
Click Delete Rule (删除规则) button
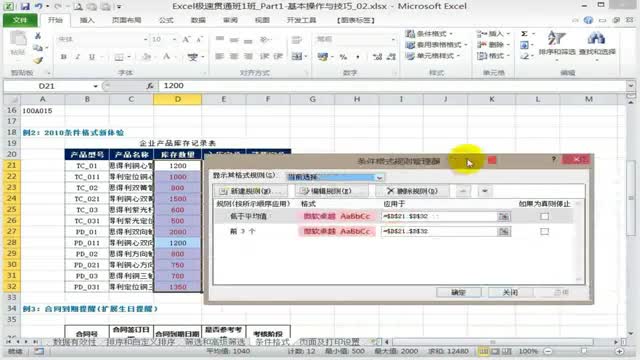click(x=412, y=191)
